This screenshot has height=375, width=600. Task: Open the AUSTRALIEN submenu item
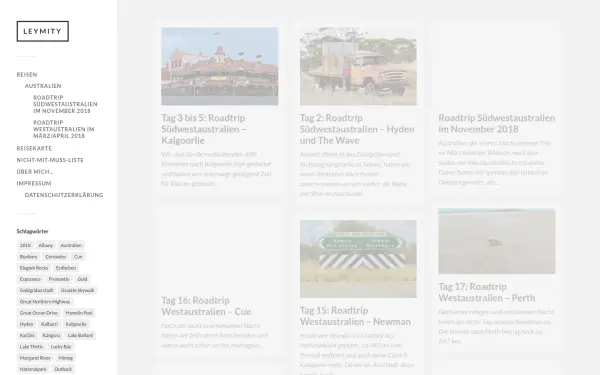pos(43,86)
